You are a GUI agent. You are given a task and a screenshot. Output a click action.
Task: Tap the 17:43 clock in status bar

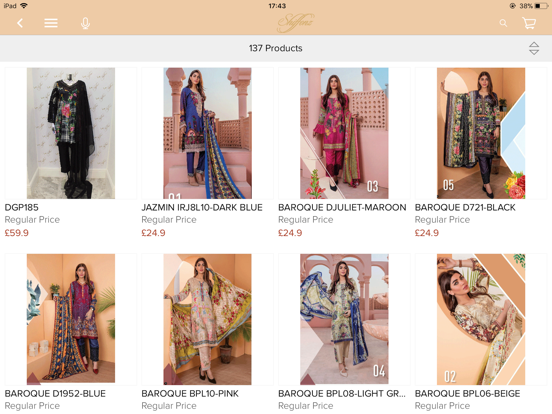(277, 6)
